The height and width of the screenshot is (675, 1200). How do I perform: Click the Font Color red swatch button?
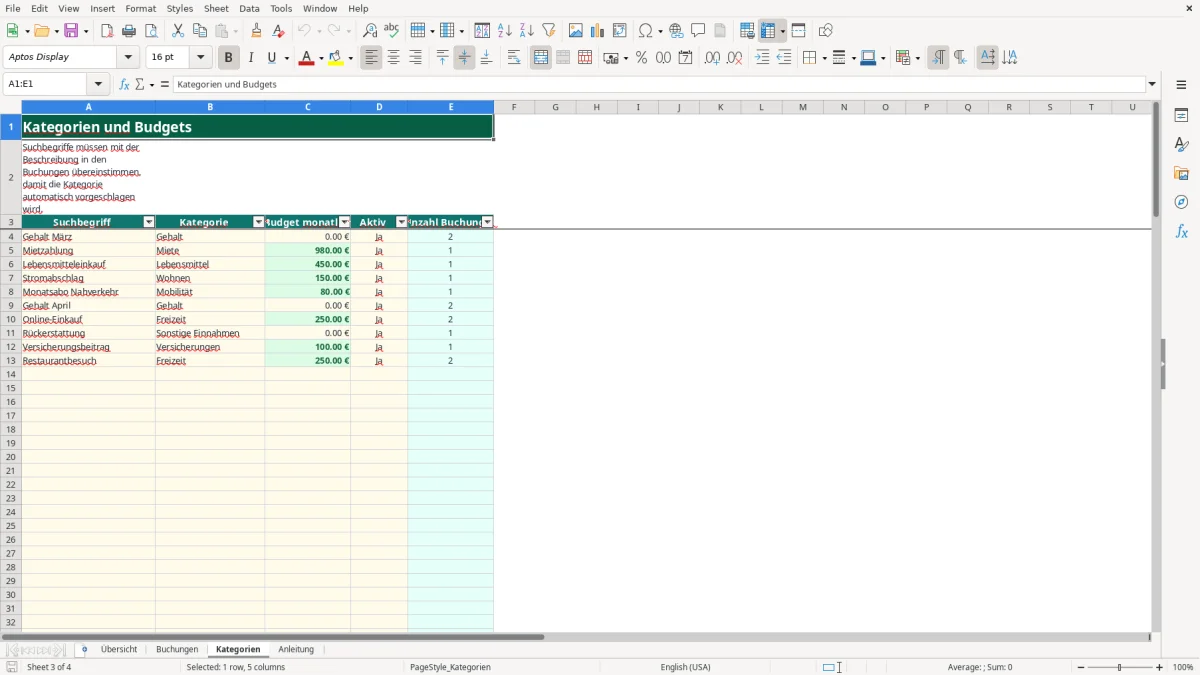(x=305, y=58)
